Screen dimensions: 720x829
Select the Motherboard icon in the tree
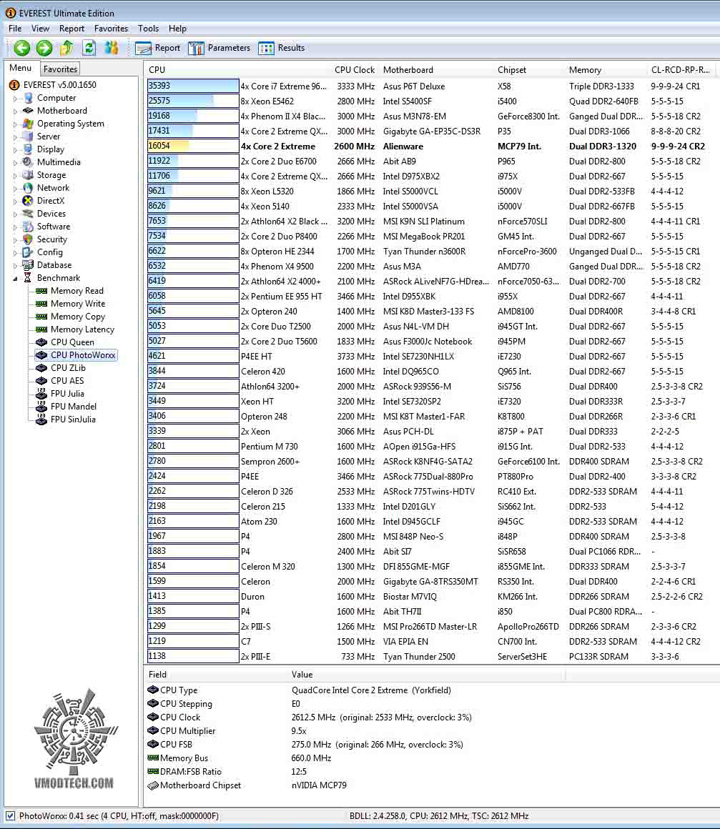[29, 110]
